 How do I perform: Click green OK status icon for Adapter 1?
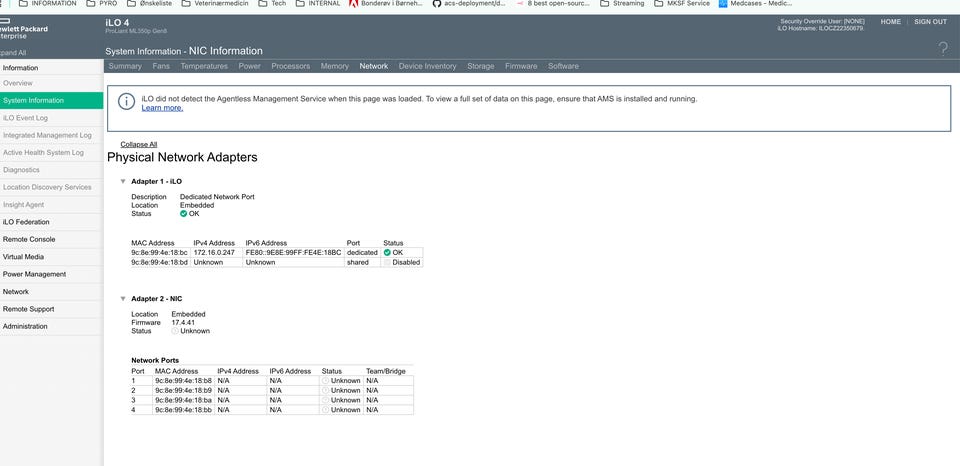184,214
